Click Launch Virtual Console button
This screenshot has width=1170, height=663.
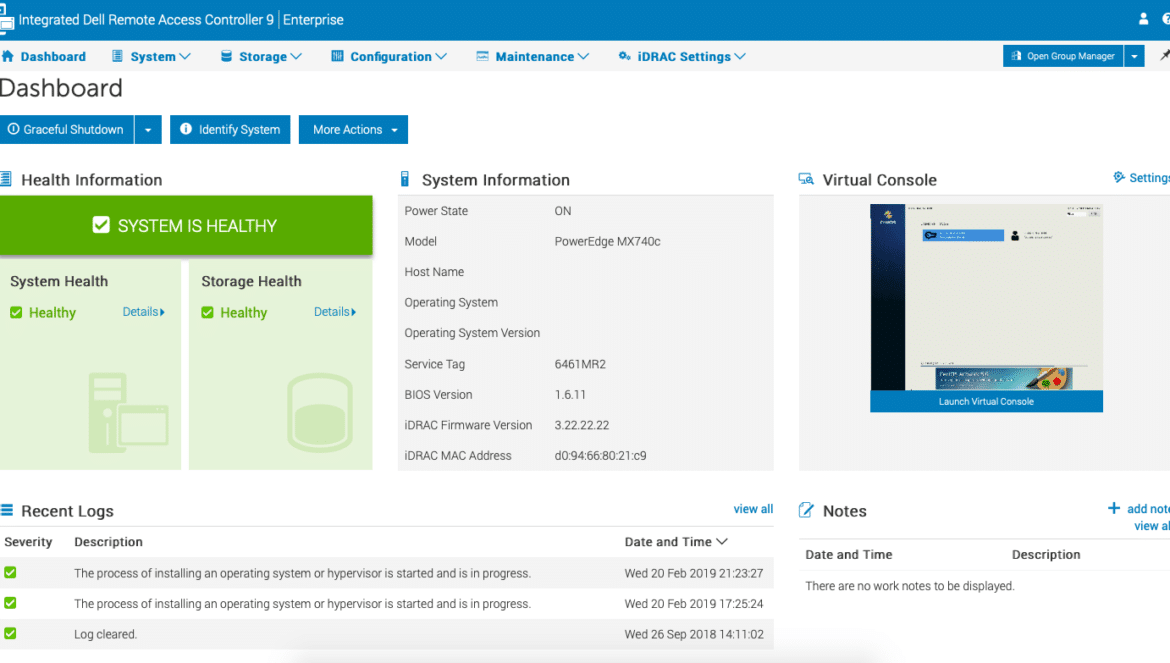(986, 401)
